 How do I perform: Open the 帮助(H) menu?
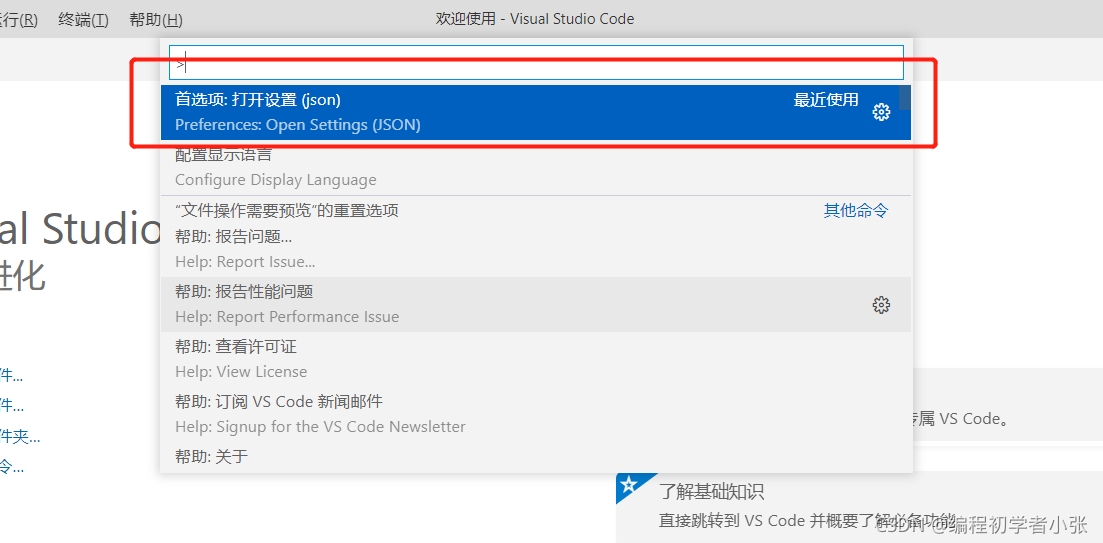pyautogui.click(x=156, y=20)
